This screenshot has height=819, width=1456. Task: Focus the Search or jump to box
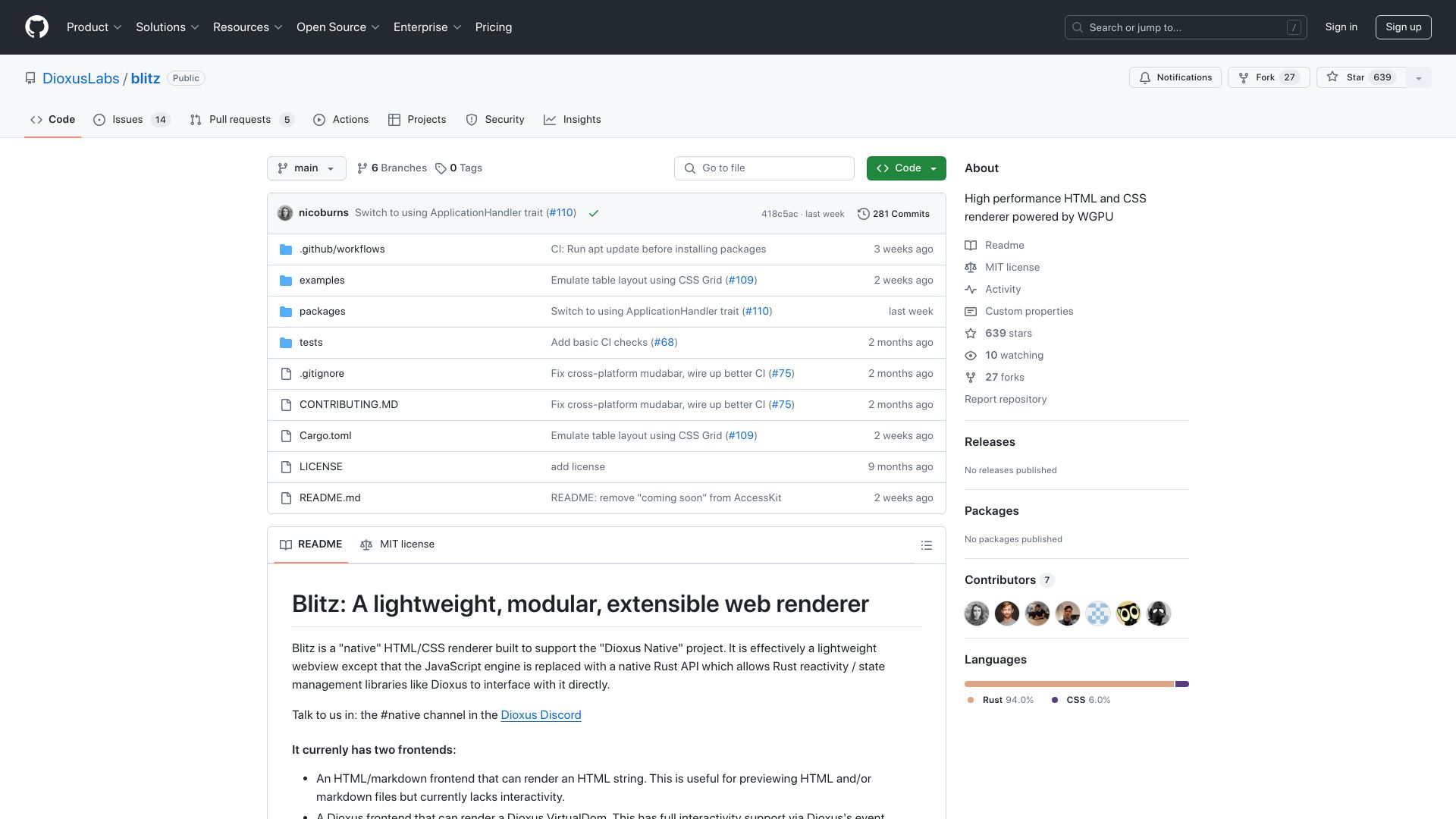(x=1186, y=27)
